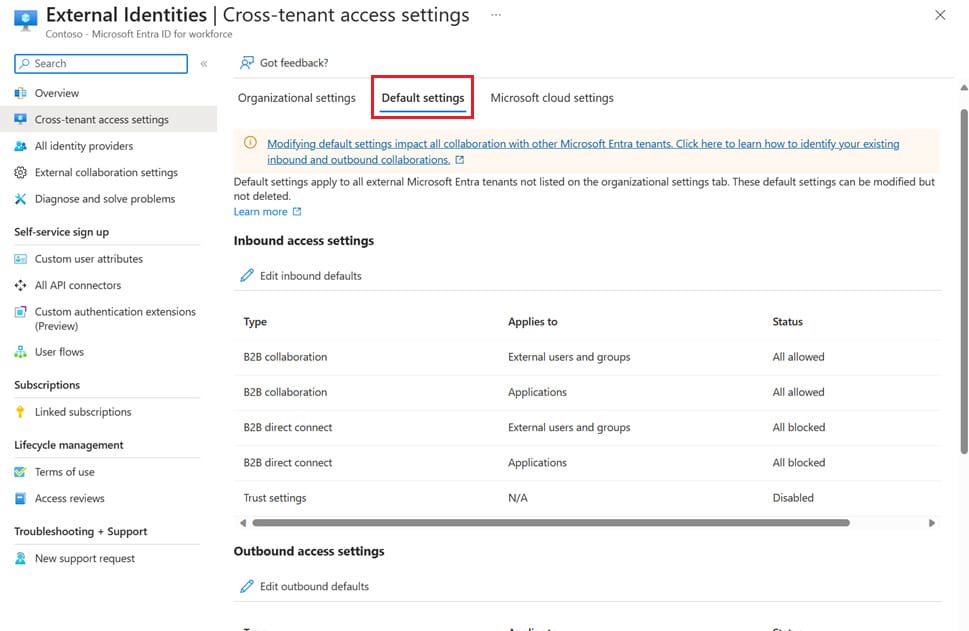Click the pencil icon for inbound defaults
Viewport: 969px width, 631px height.
pyautogui.click(x=247, y=276)
